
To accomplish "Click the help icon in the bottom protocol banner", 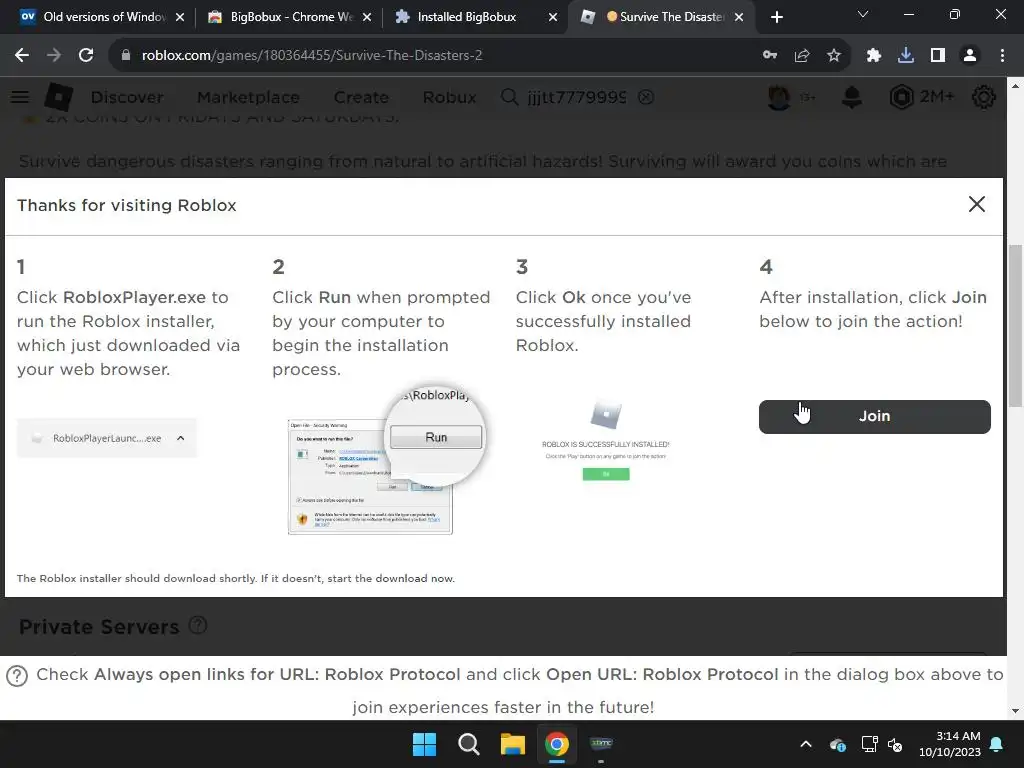I will pyautogui.click(x=17, y=676).
